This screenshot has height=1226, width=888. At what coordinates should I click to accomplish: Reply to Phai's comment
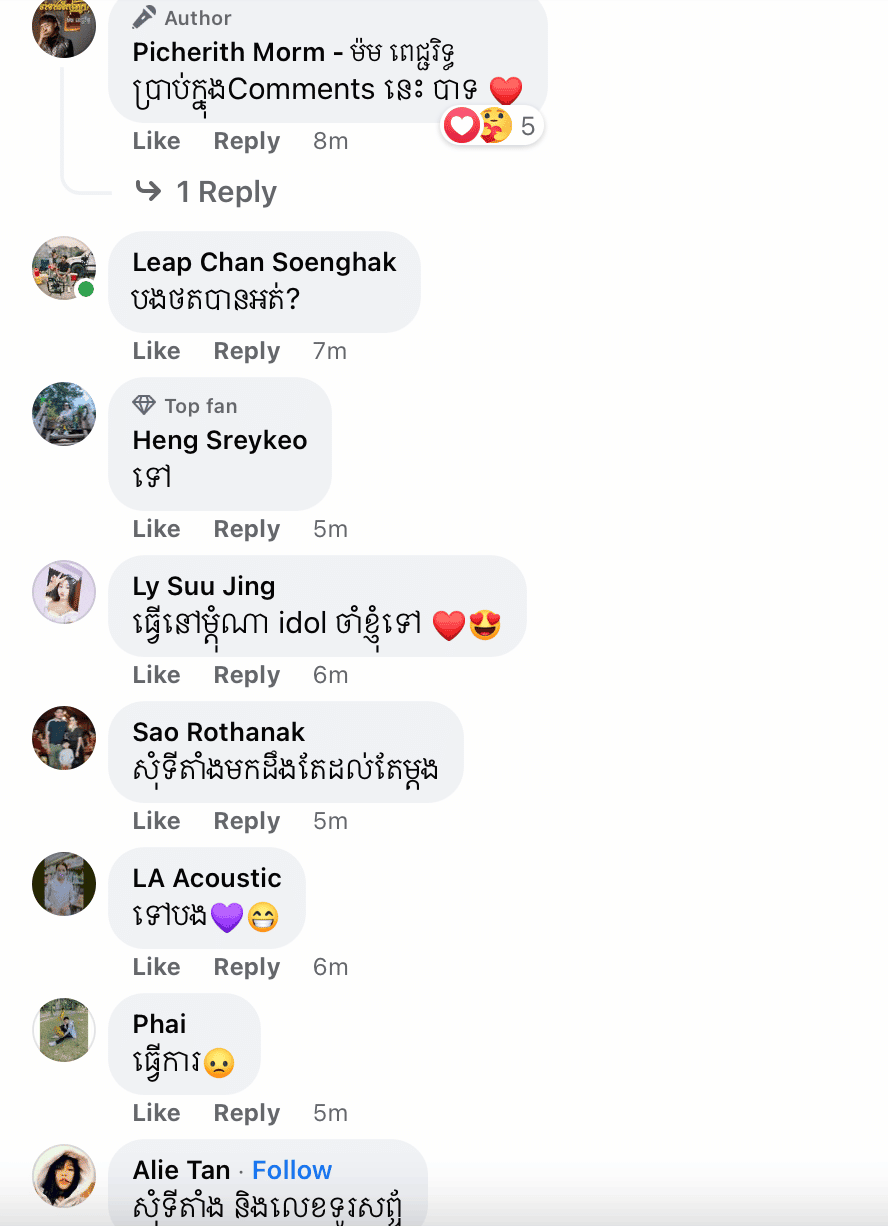click(247, 1113)
